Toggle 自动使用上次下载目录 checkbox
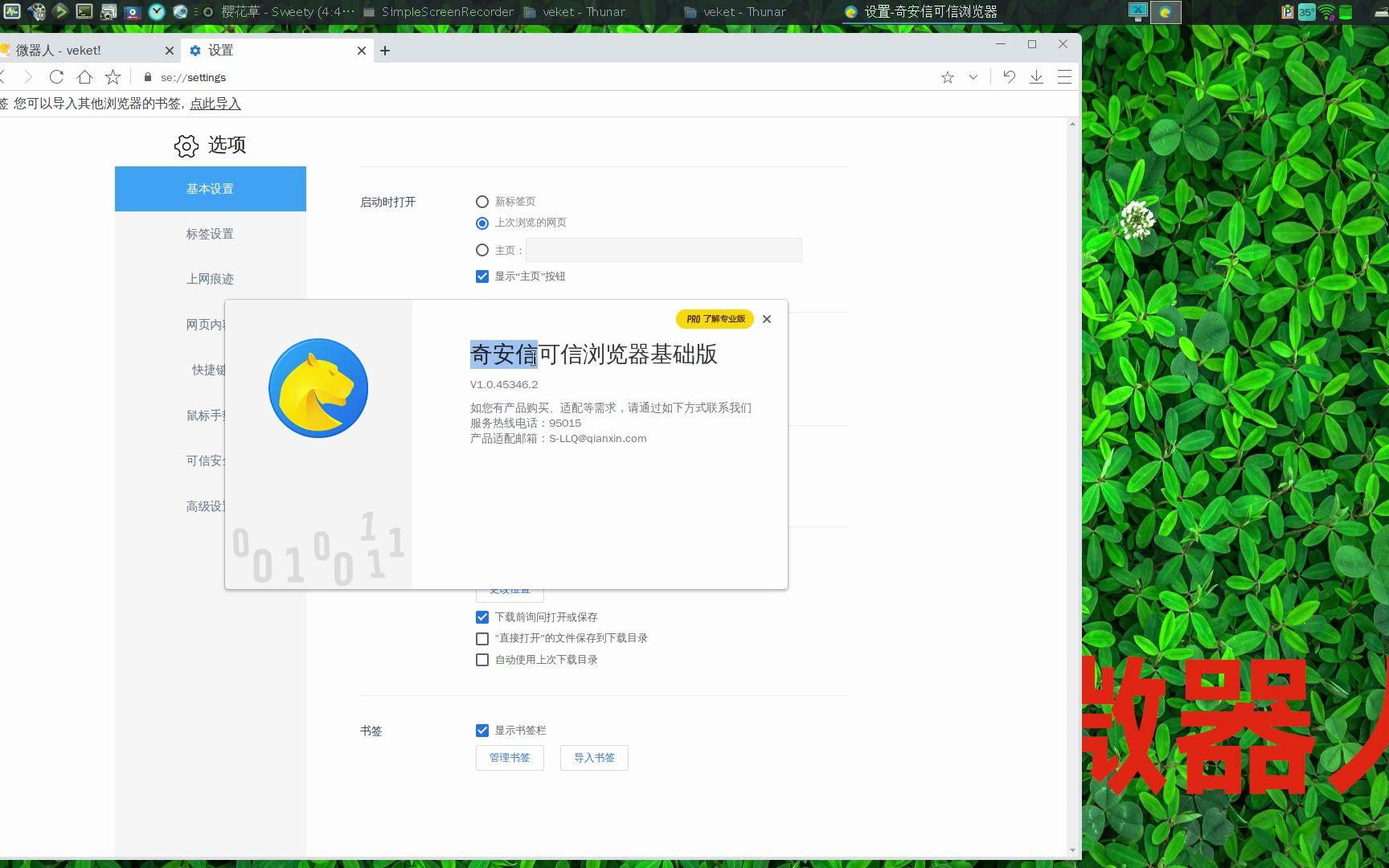Viewport: 1389px width, 868px height. 482,660
